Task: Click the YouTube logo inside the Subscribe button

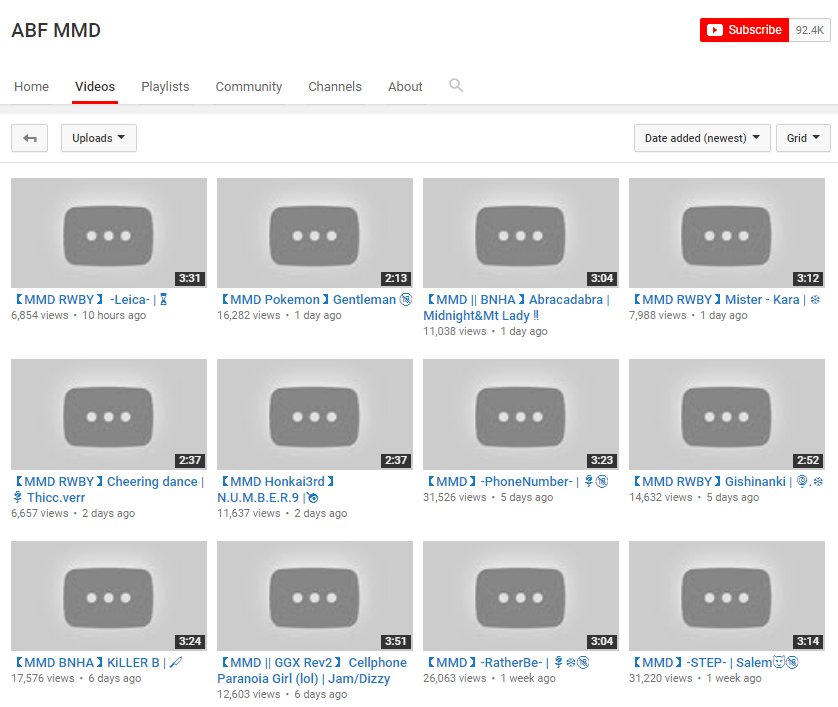Action: (715, 30)
